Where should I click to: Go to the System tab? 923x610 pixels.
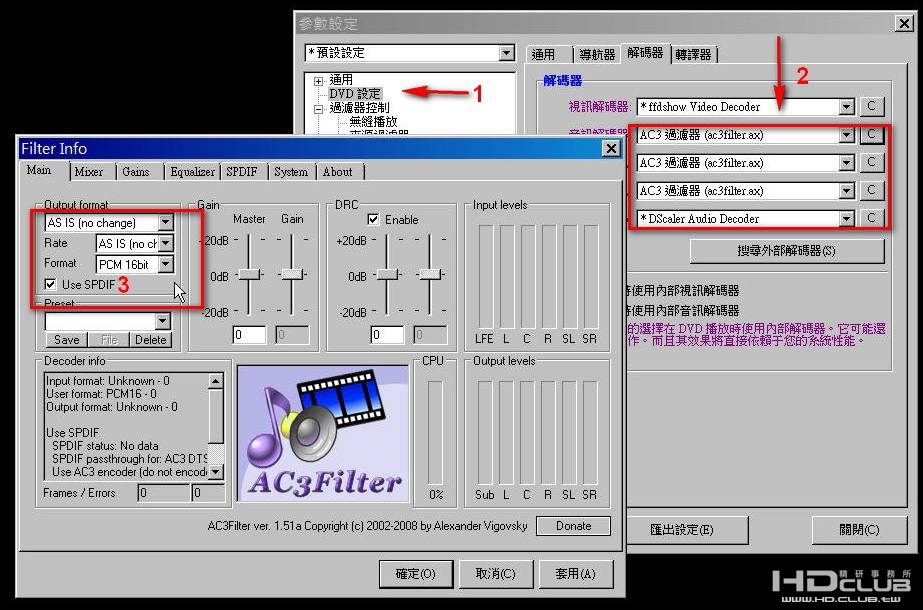pyautogui.click(x=291, y=172)
